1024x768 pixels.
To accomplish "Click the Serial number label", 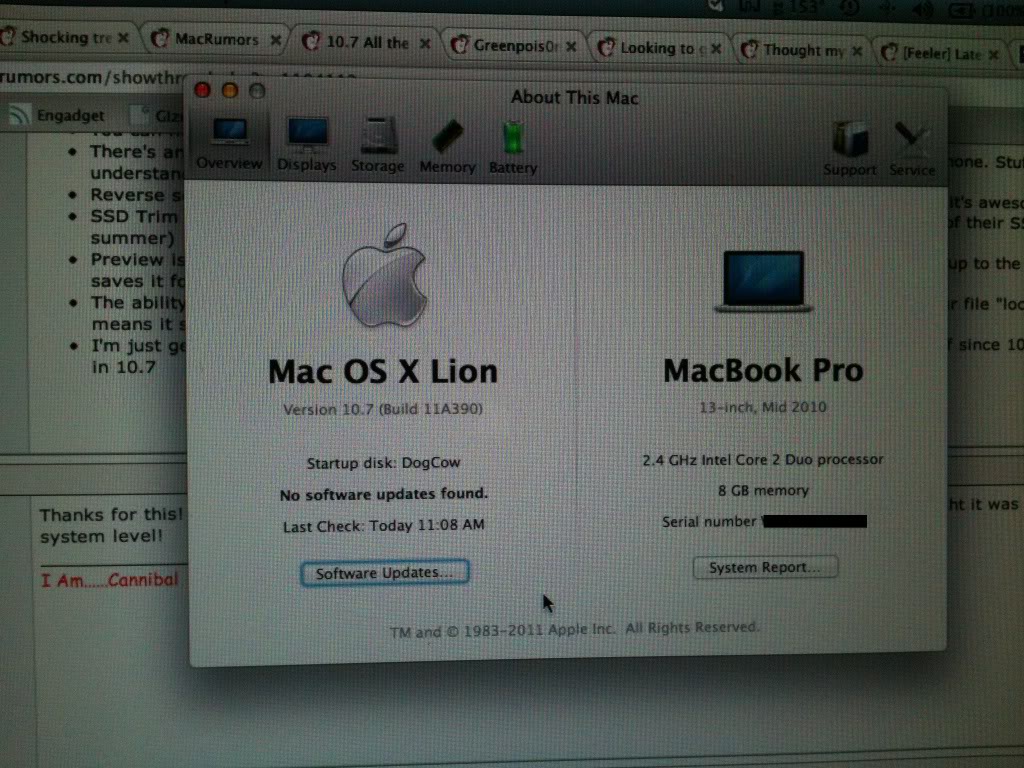I will pyautogui.click(x=709, y=521).
